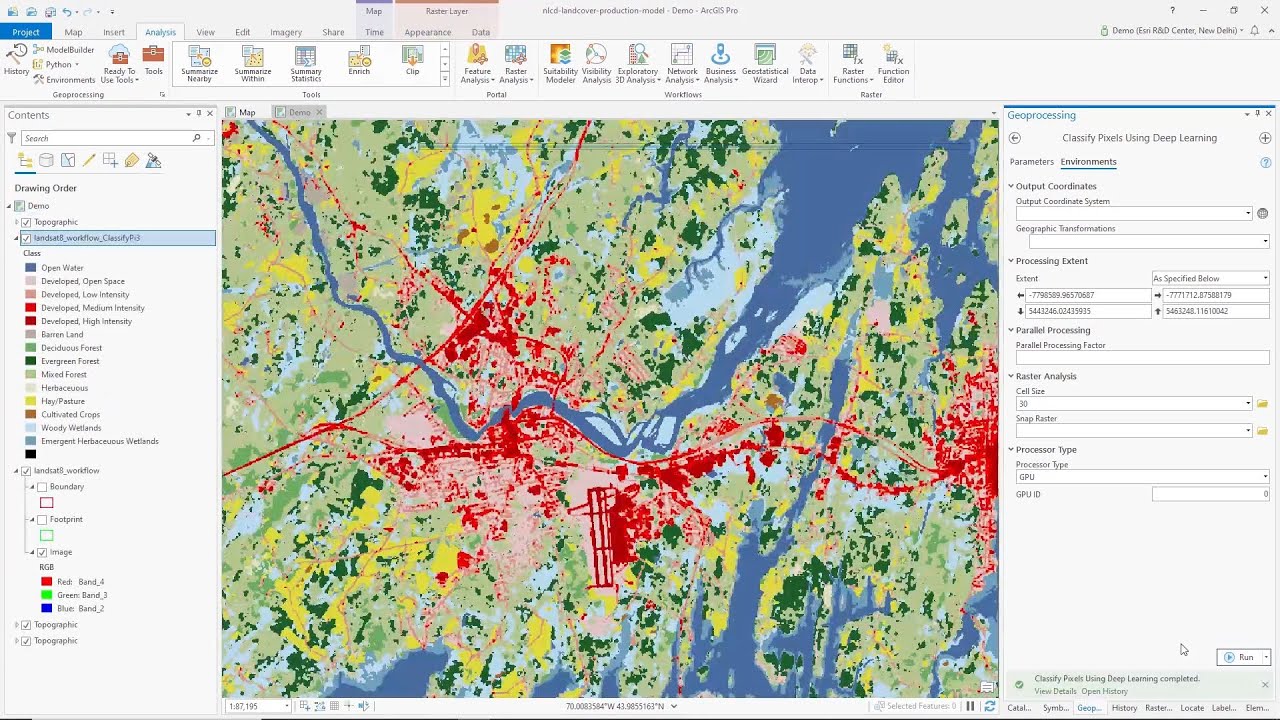Toggle landsat8_workflow_ClassifyPi3 layer visibility

click(26, 238)
